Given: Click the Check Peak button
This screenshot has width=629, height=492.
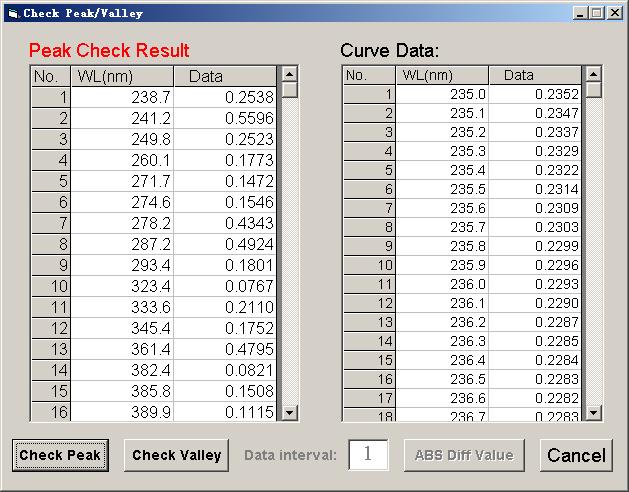Looking at the screenshot, I should point(60,455).
